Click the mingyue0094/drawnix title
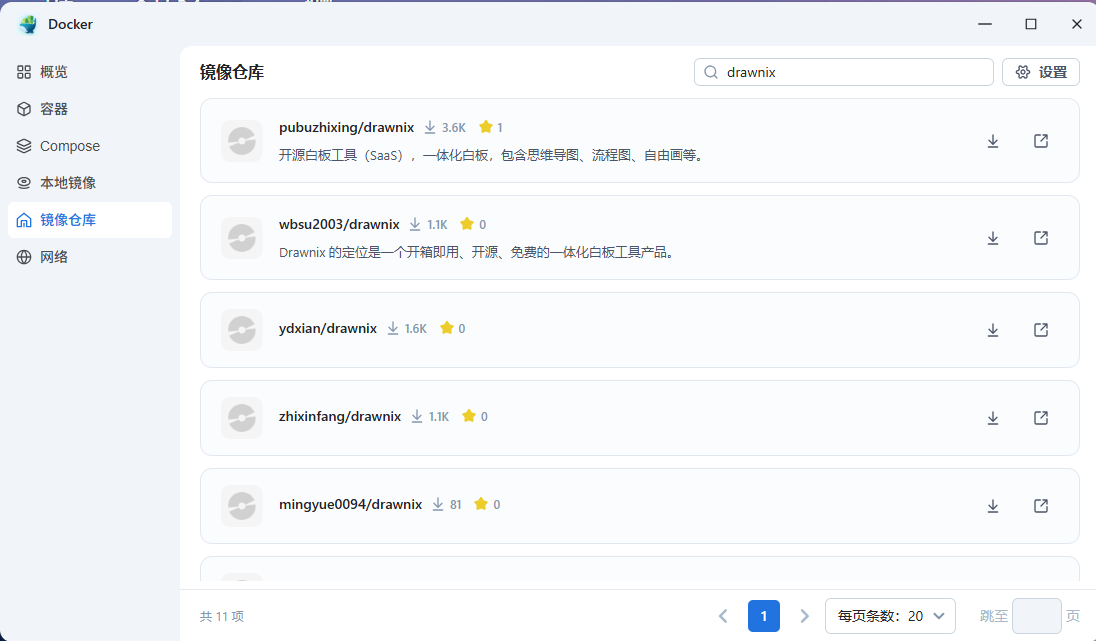Screen dimensions: 1096x641 pos(350,505)
